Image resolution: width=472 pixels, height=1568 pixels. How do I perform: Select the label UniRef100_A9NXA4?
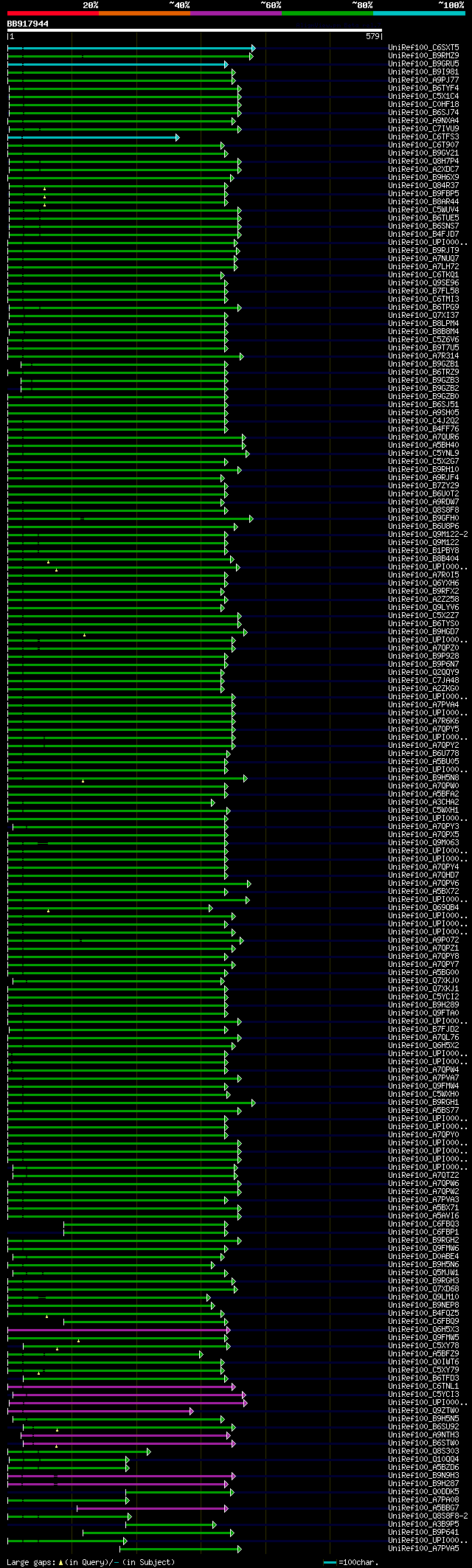pyautogui.click(x=423, y=120)
